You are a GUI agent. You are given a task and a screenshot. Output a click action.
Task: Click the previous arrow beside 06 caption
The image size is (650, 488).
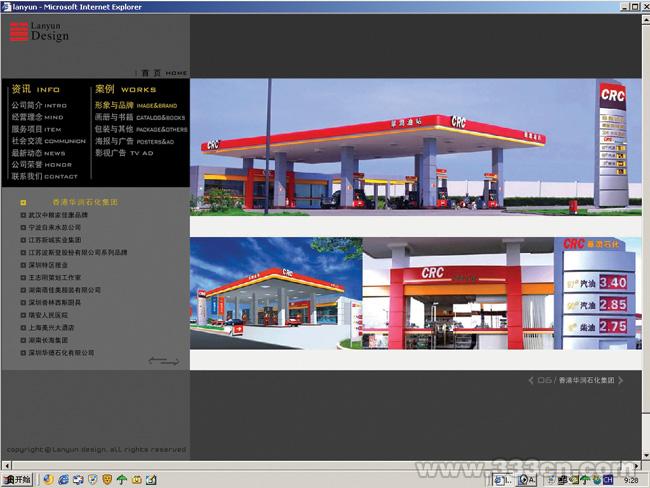pos(530,380)
